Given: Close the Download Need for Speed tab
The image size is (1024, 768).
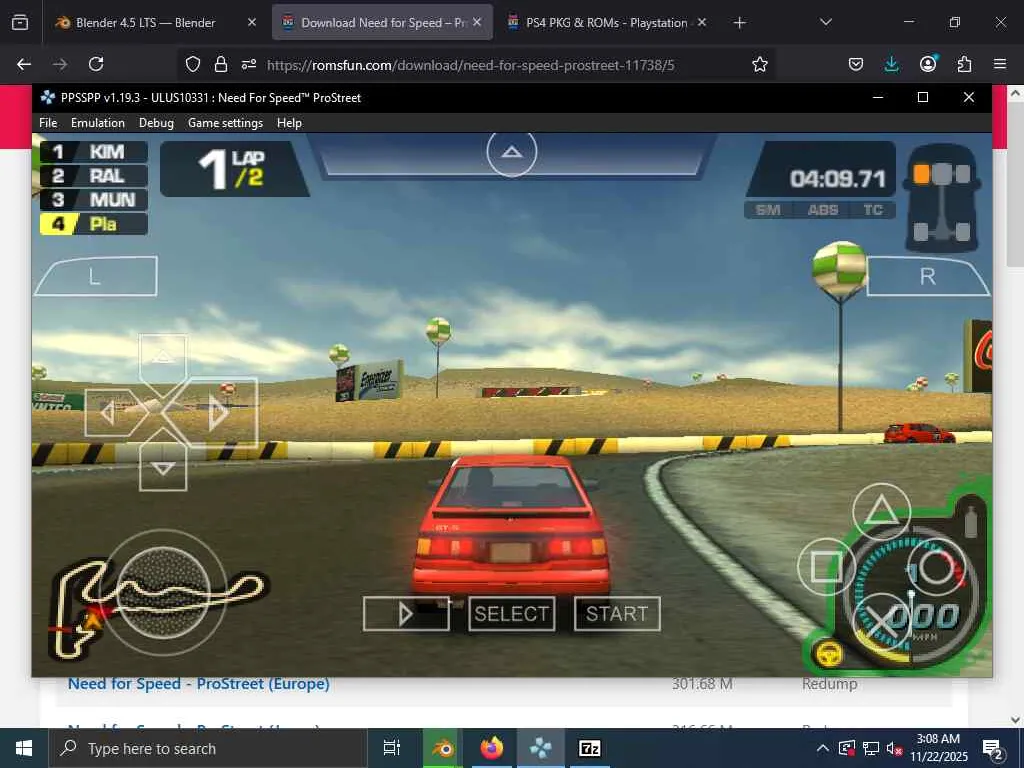Looking at the screenshot, I should point(477,22).
